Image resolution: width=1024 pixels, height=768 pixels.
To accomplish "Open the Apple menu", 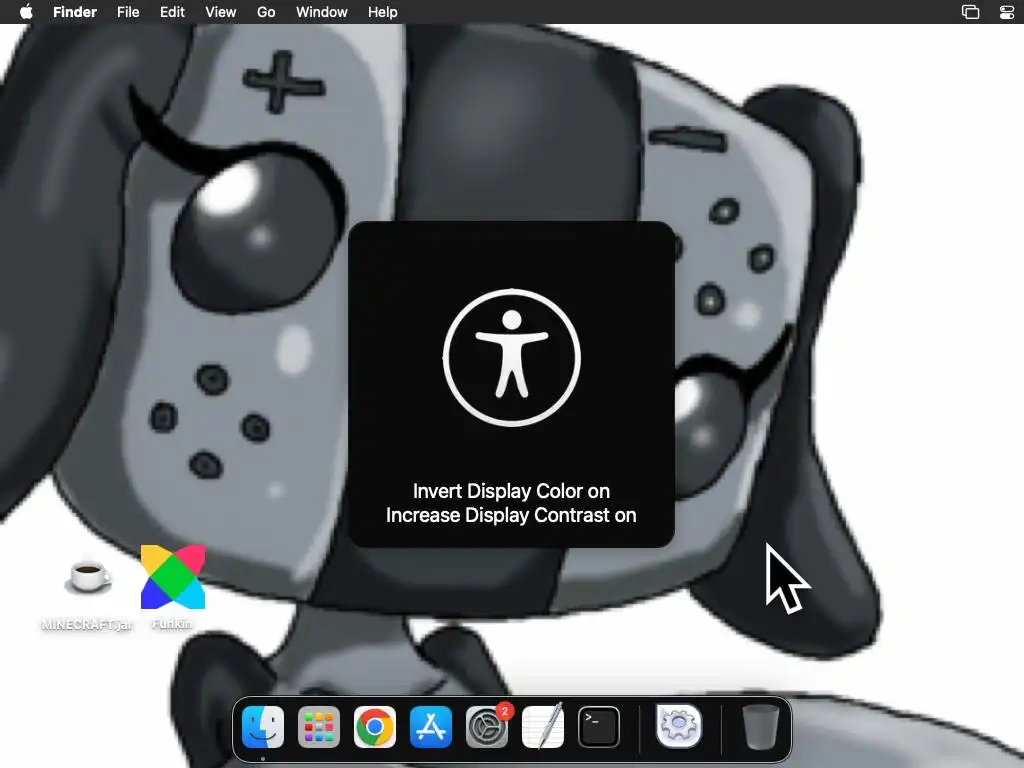I will point(25,12).
